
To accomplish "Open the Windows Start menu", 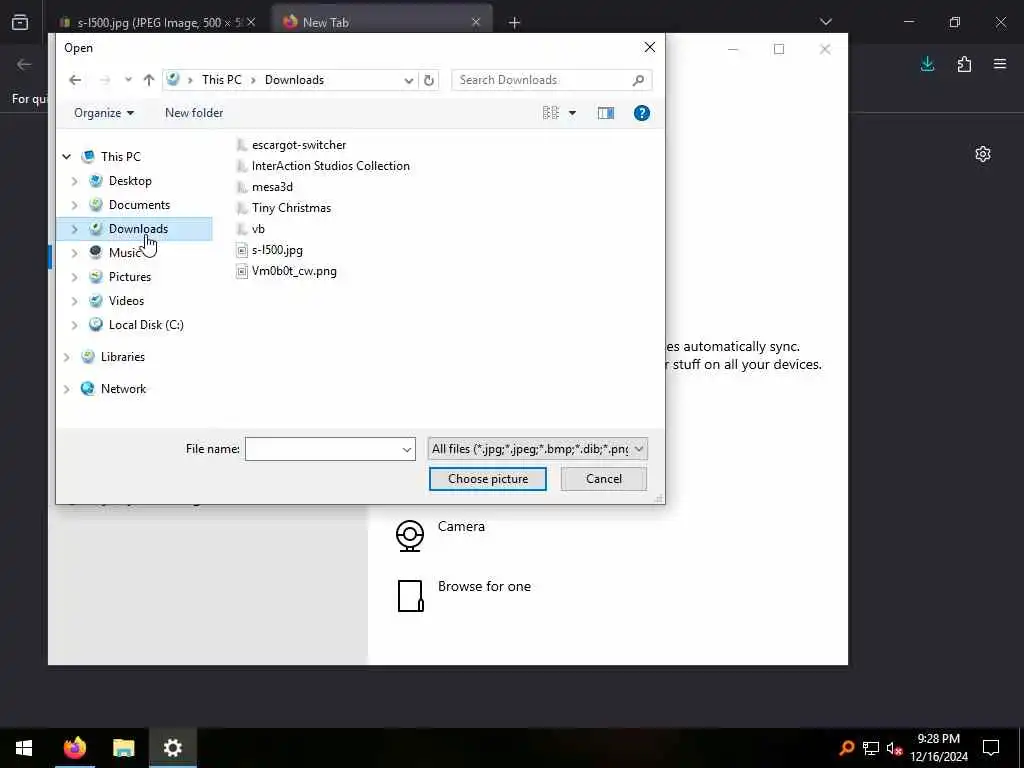I will click(24, 748).
